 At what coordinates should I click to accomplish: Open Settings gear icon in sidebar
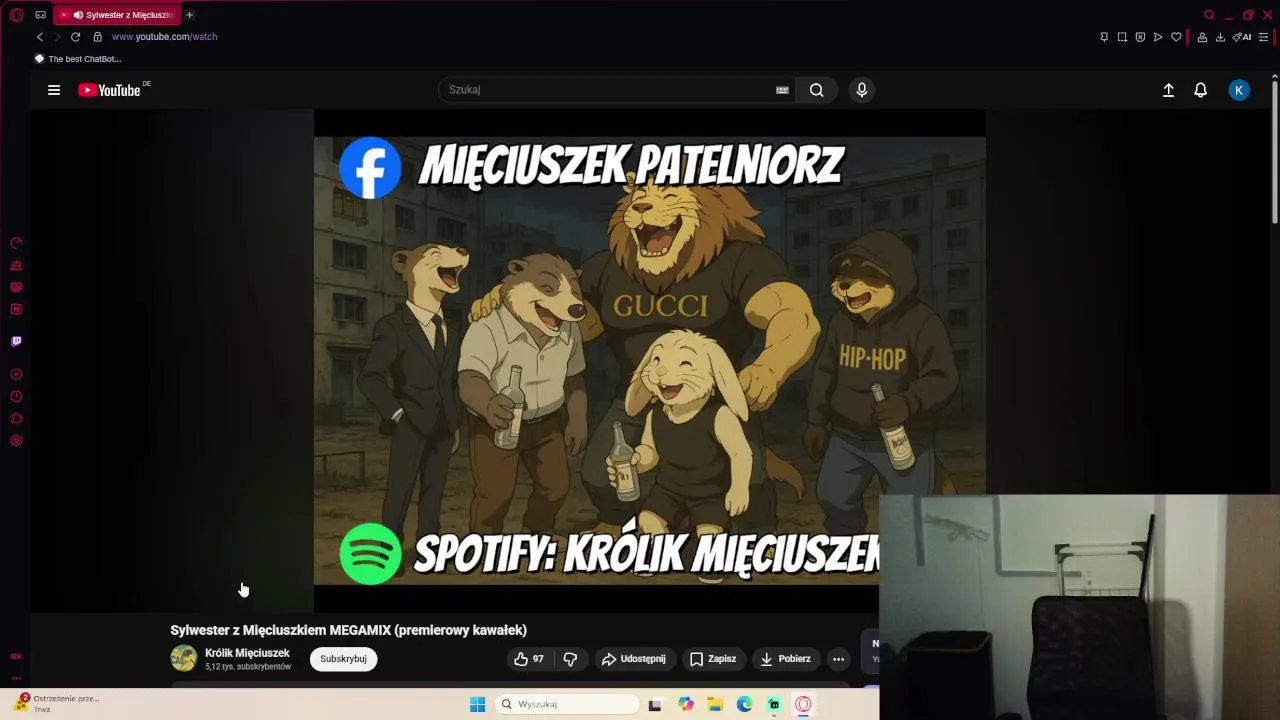tap(16, 440)
